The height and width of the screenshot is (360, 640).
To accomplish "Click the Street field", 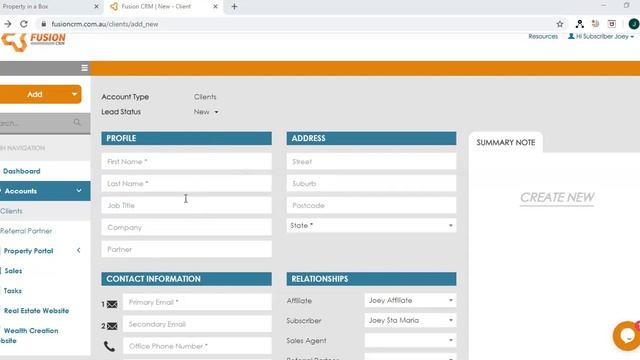I will [371, 162].
